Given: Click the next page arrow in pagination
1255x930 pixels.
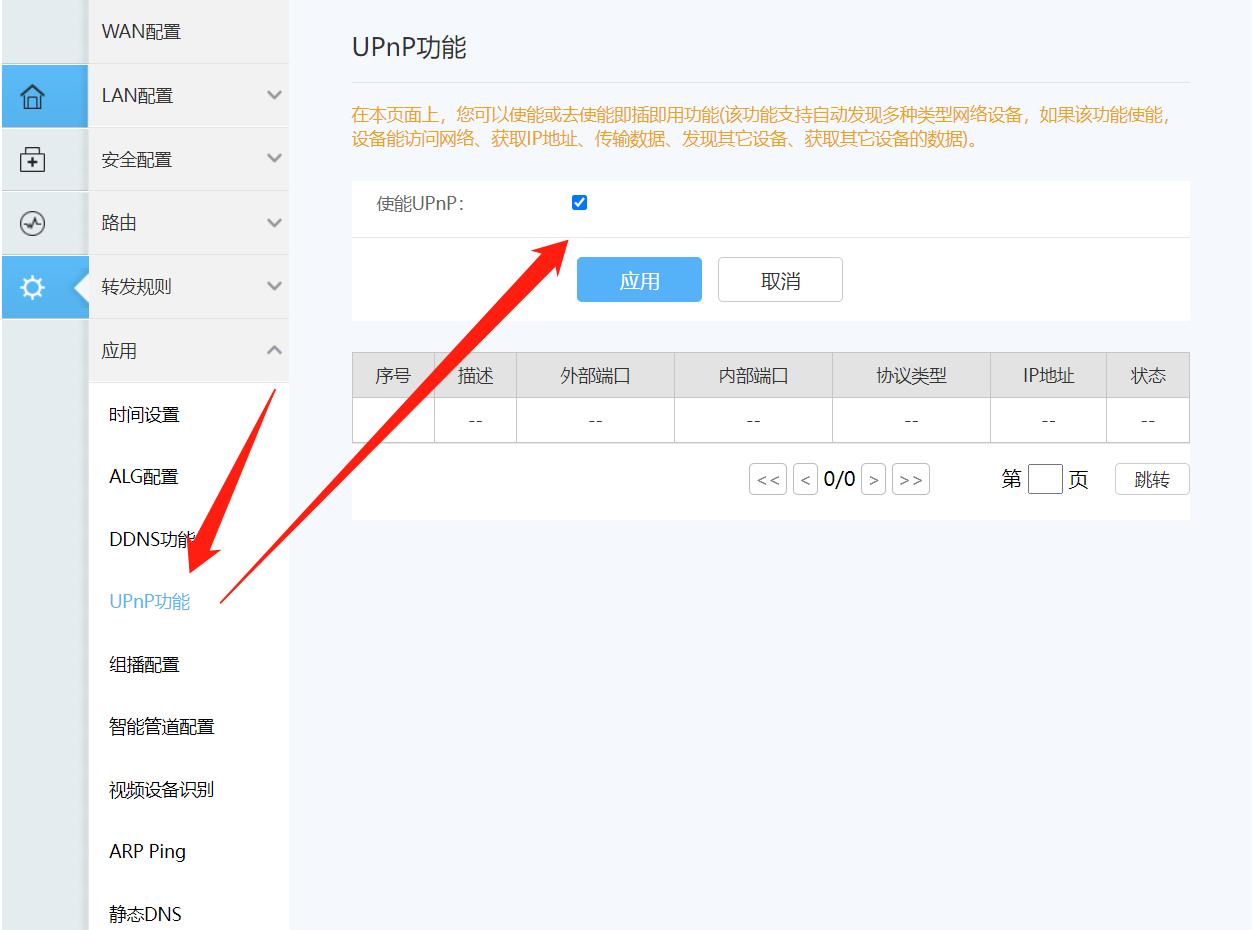Looking at the screenshot, I should [x=873, y=479].
